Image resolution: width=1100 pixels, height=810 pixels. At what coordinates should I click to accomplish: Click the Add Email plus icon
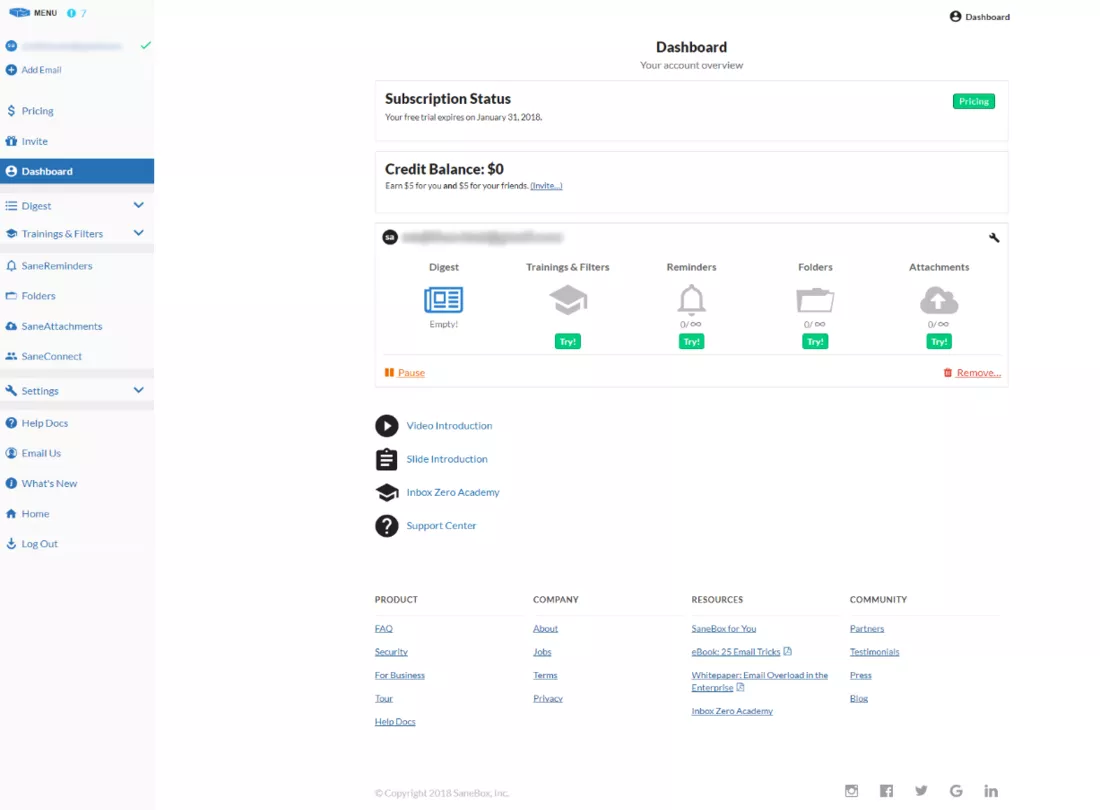[x=11, y=69]
